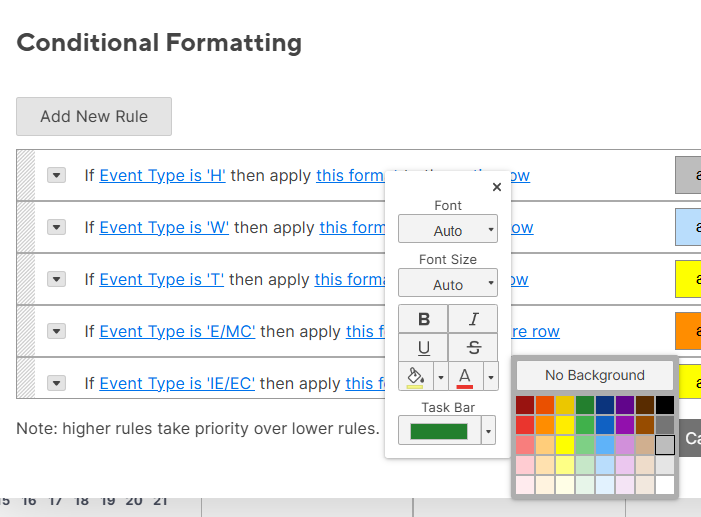Open the Event Type is 'E/MC' condition link
701x517 pixels.
tap(177, 331)
